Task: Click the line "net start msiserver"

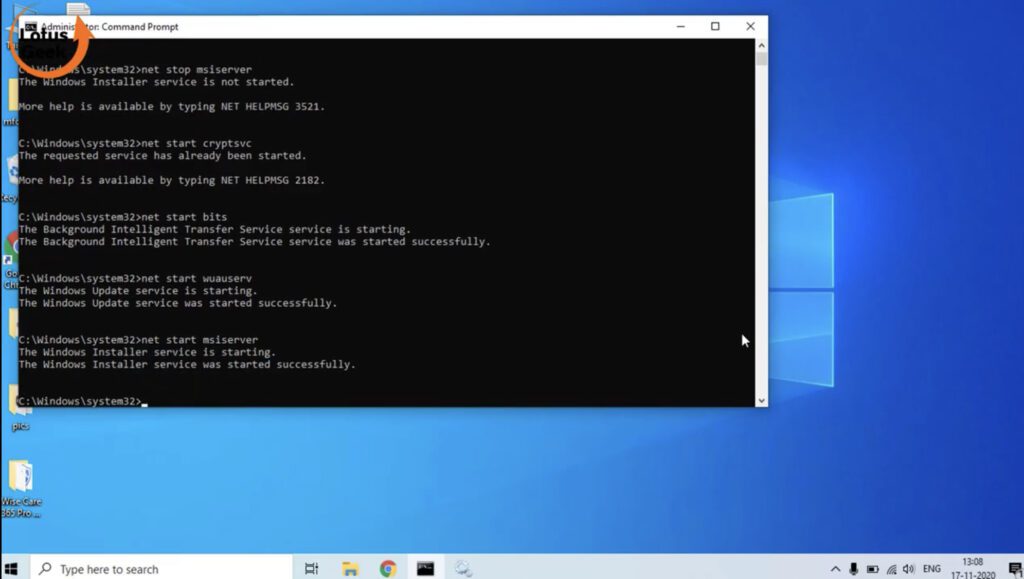Action: pos(138,339)
